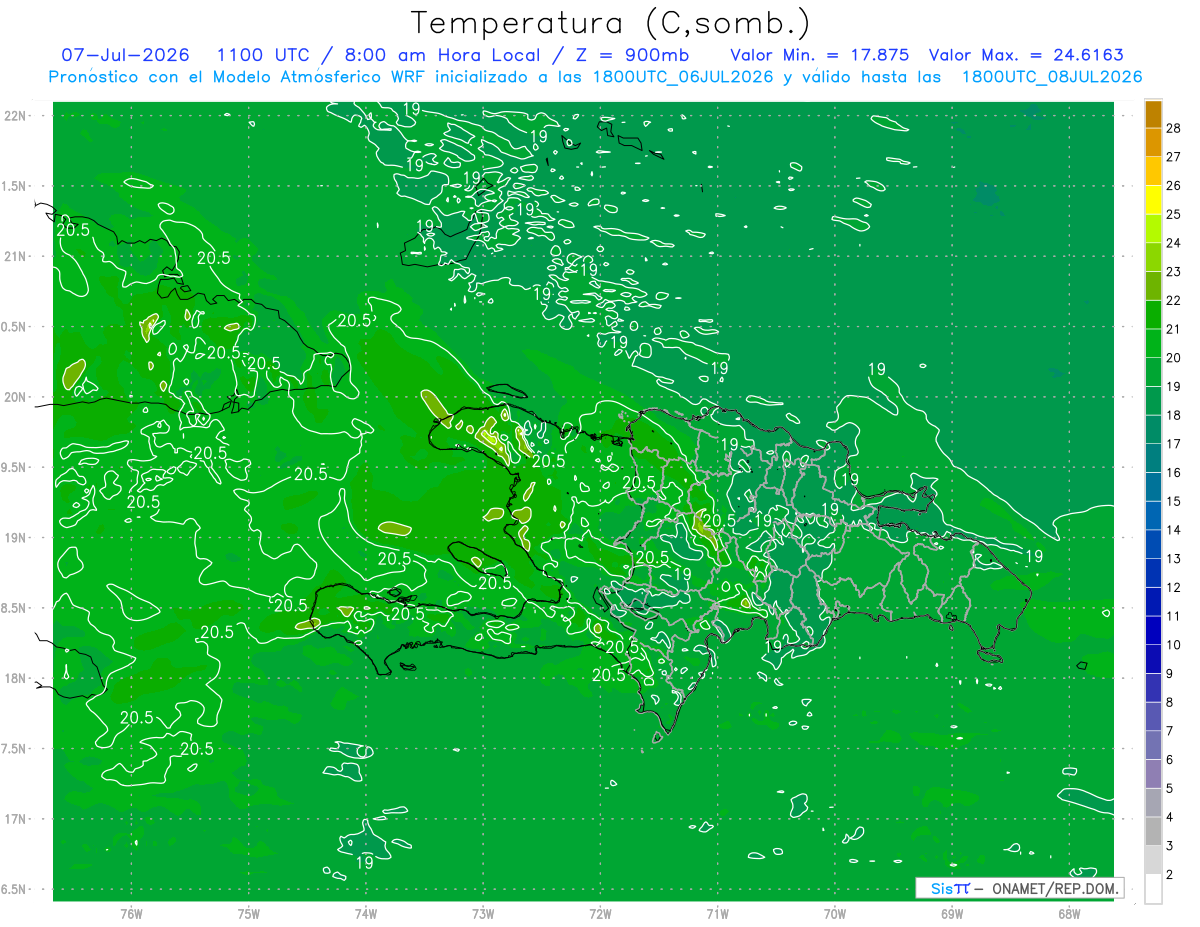Click the '19N' latitude axis label
The width and height of the screenshot is (1200, 927).
click(14, 537)
